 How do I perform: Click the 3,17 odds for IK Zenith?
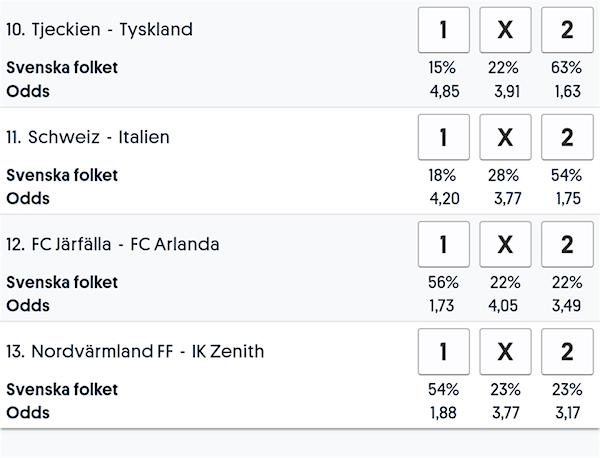(568, 413)
